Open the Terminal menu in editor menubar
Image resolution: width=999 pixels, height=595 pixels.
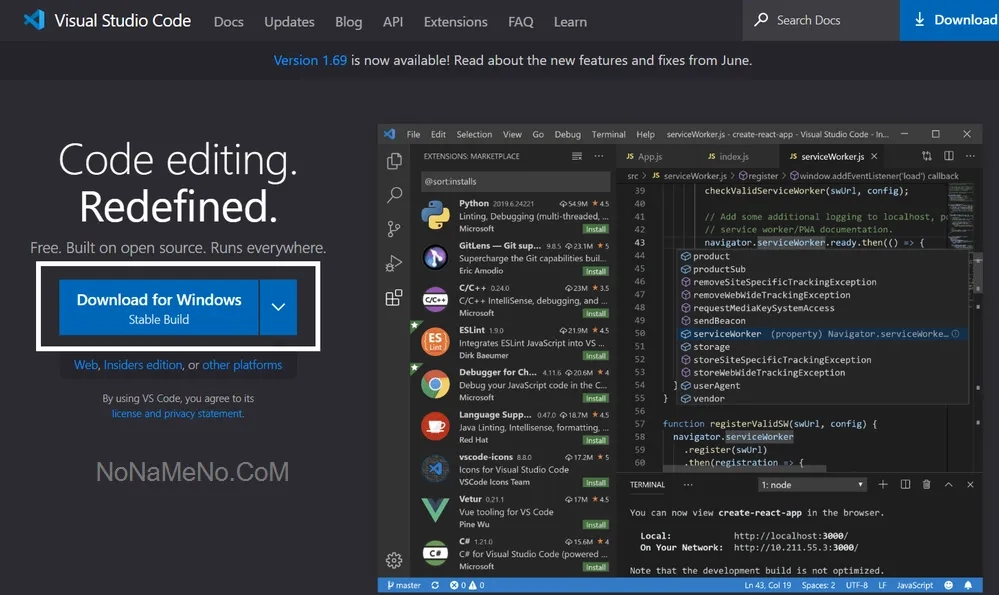coord(608,134)
